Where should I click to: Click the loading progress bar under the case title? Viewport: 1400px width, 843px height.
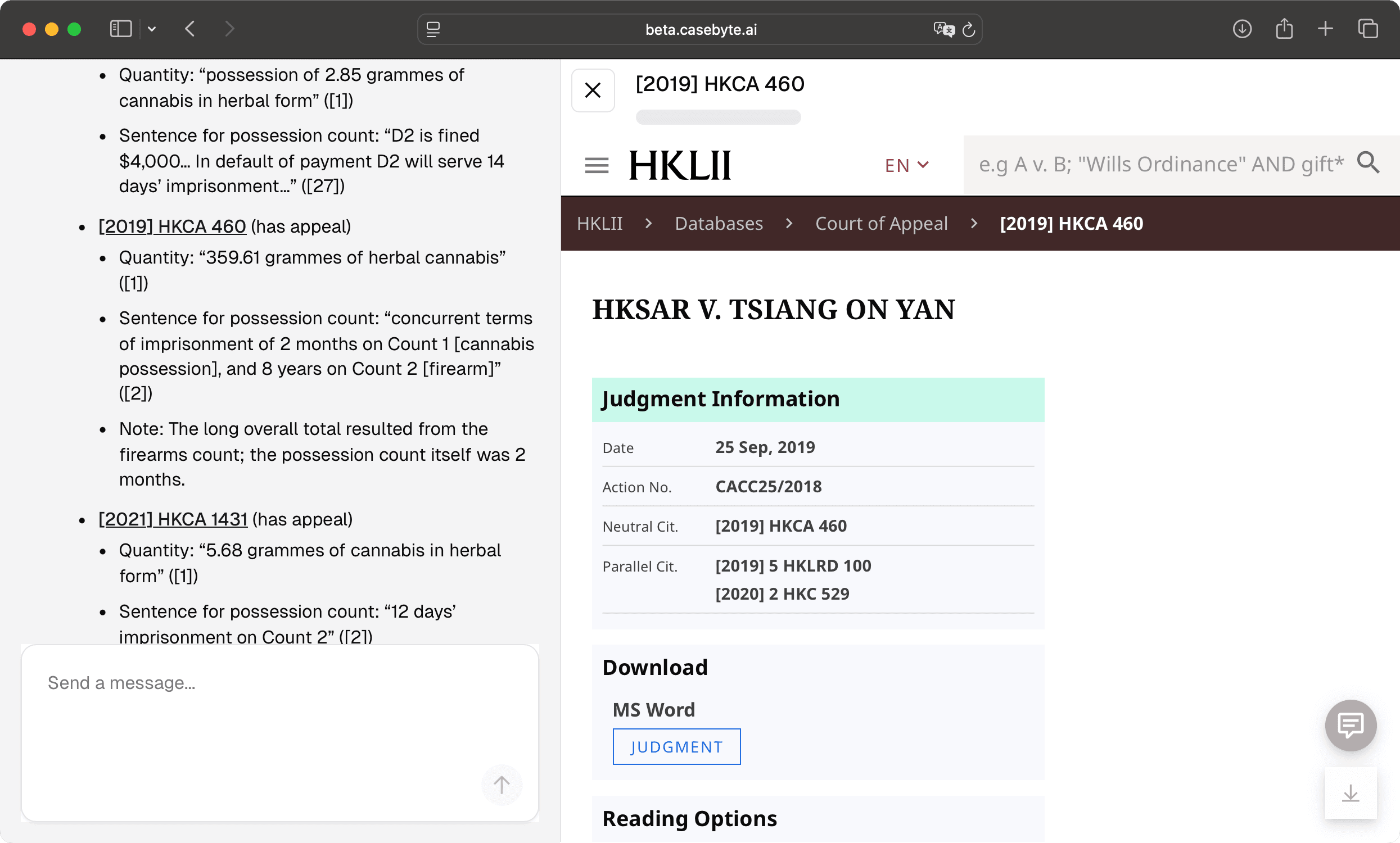click(718, 117)
